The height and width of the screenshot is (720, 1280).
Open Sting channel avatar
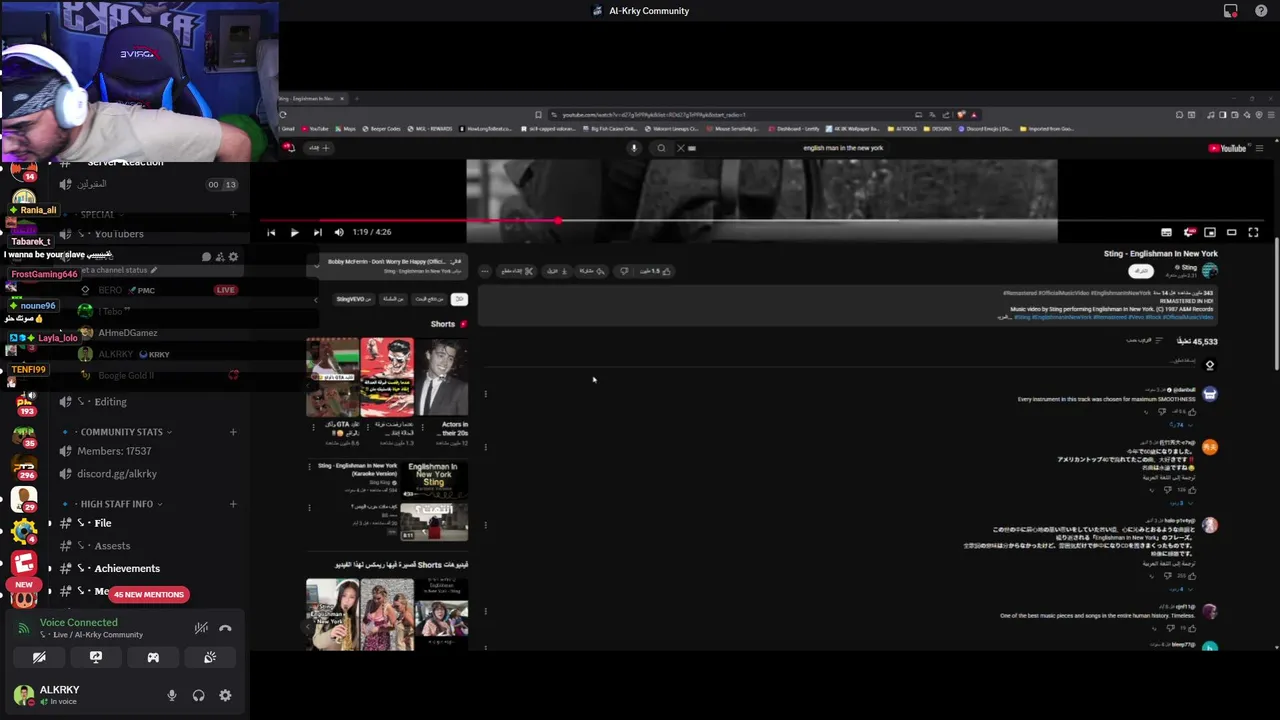1210,271
